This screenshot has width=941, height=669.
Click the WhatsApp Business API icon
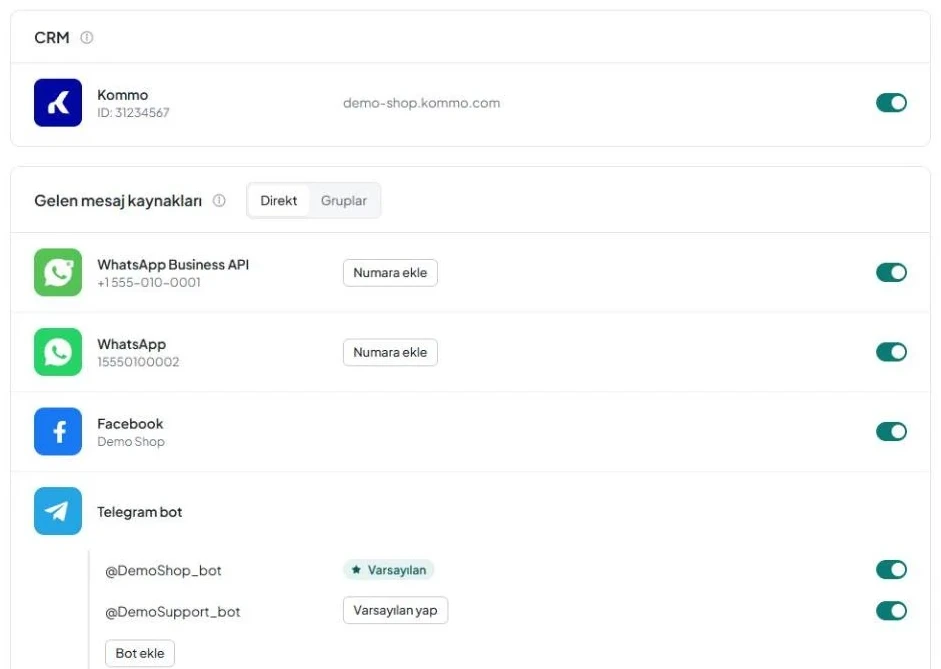[x=58, y=272]
